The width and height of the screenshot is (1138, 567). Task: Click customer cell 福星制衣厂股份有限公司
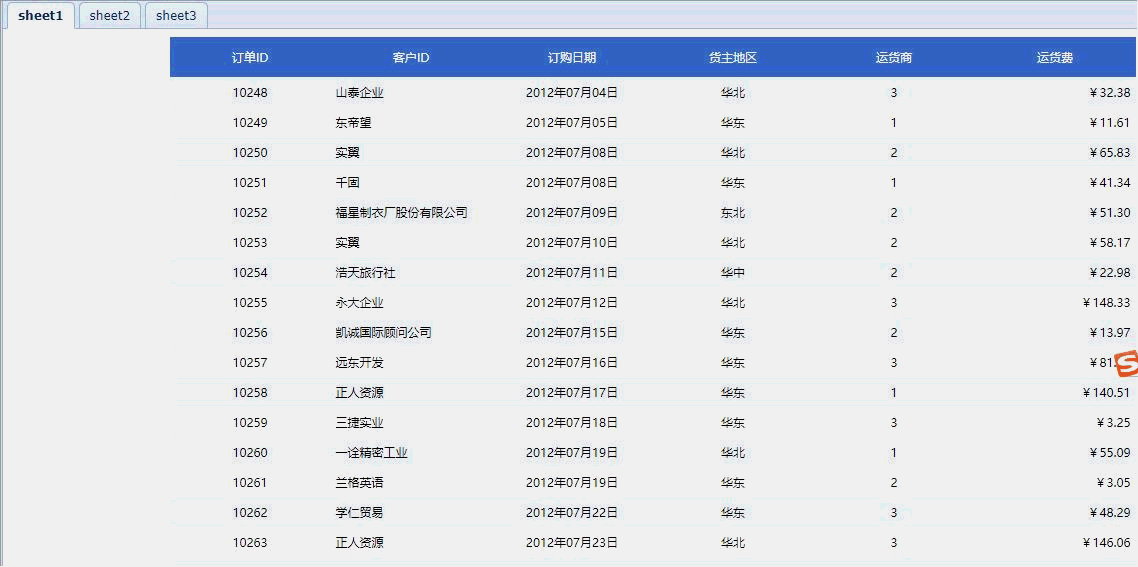pyautogui.click(x=401, y=213)
